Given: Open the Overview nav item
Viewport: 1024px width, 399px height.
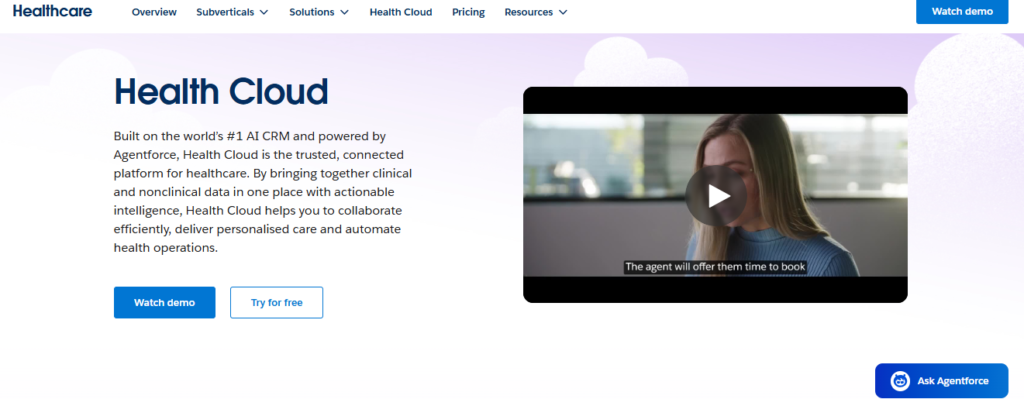Looking at the screenshot, I should [154, 12].
